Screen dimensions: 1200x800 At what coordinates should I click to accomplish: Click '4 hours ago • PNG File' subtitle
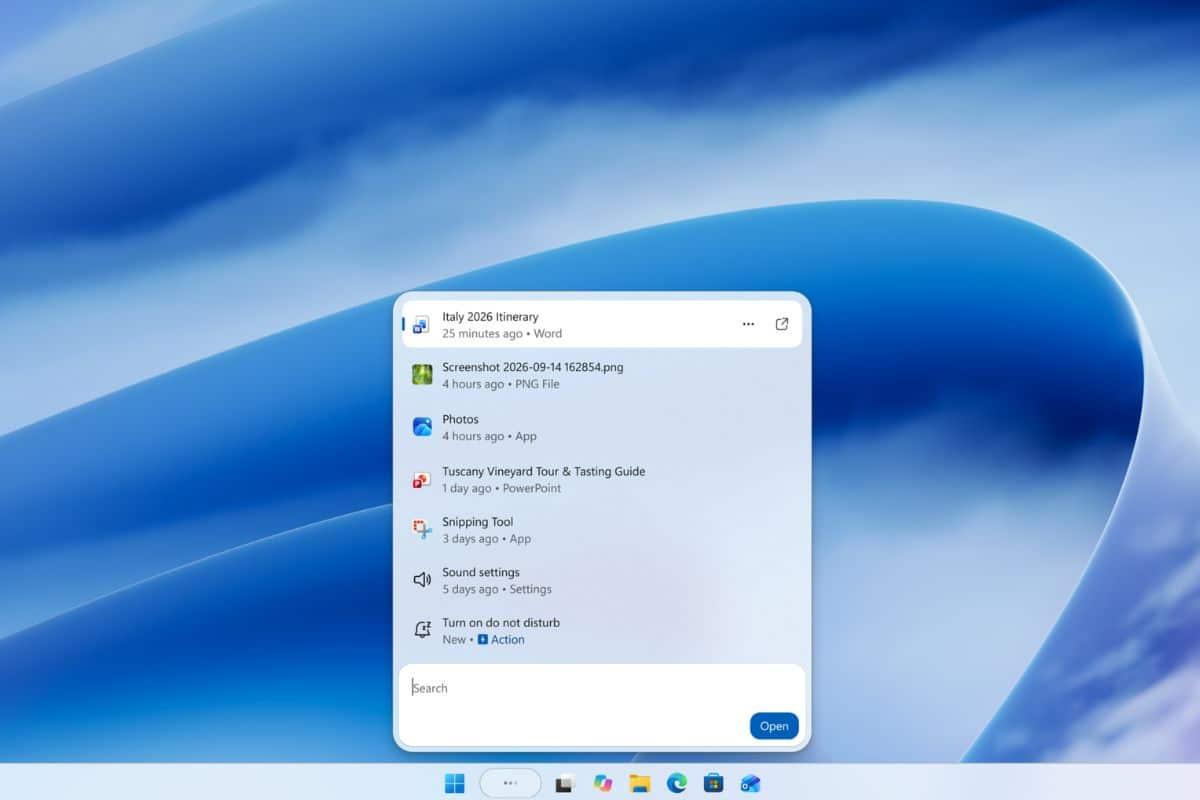click(x=501, y=384)
